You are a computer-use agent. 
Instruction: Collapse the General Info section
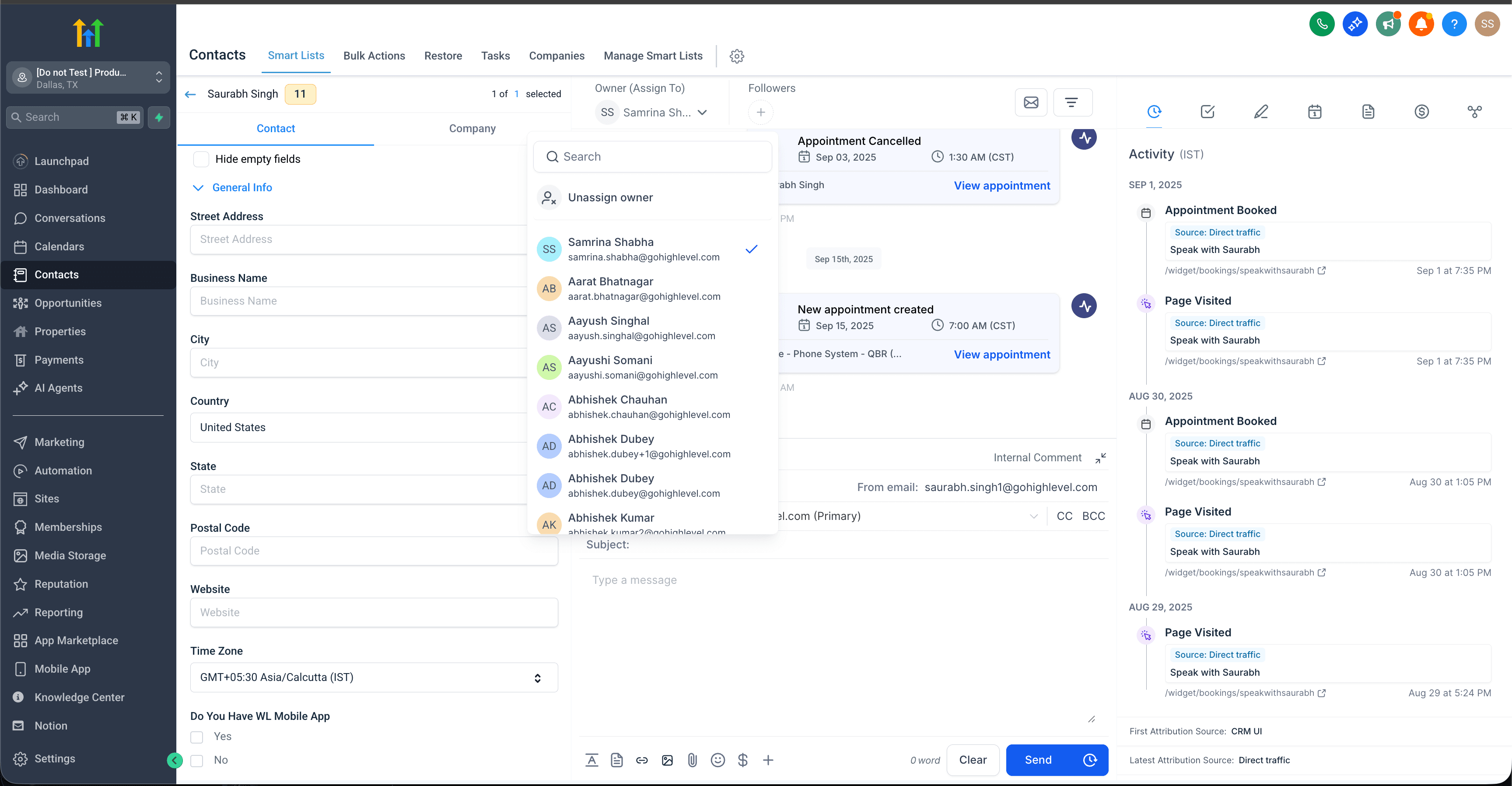pos(198,187)
